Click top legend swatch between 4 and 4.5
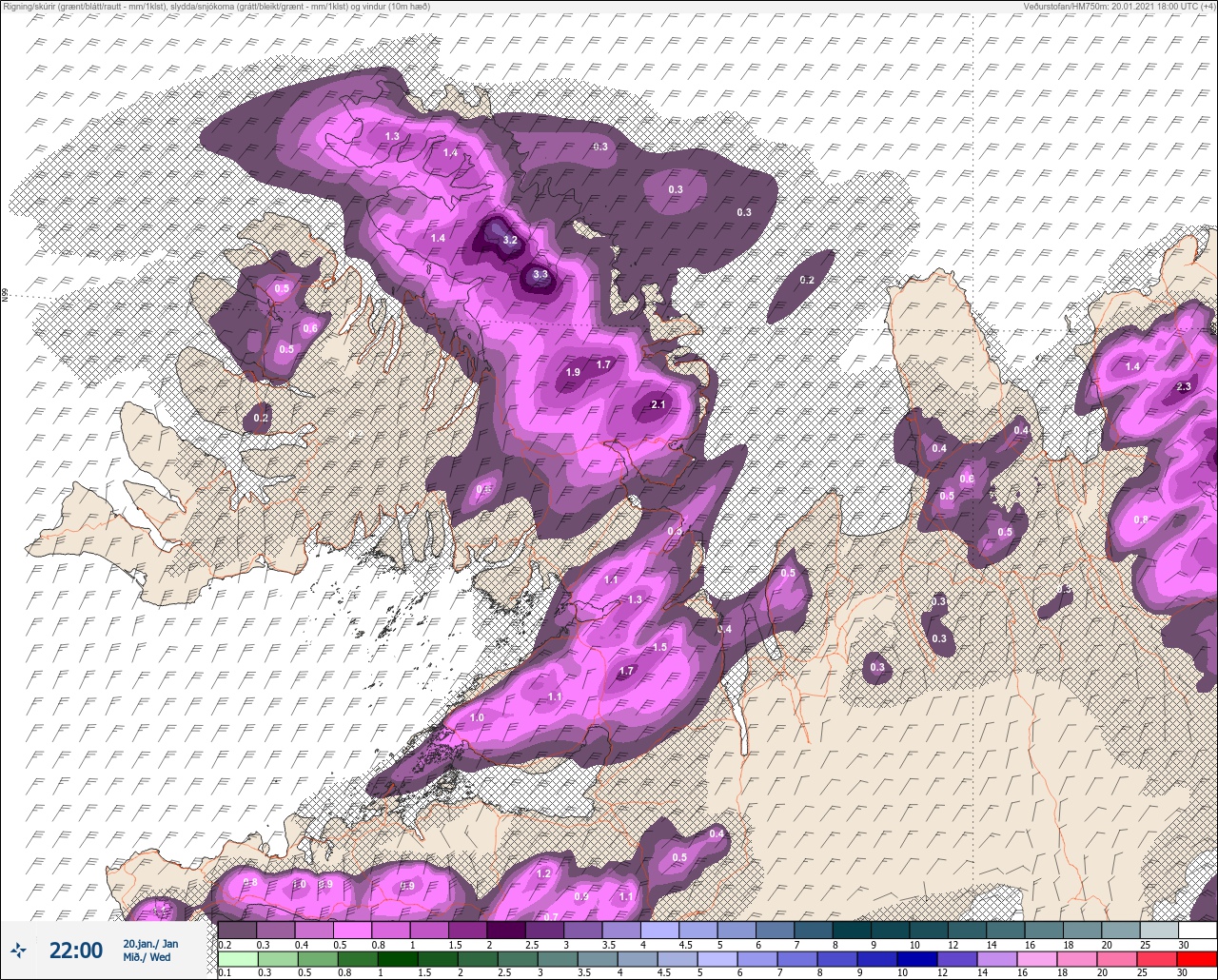The height and width of the screenshot is (980, 1218). 660,930
